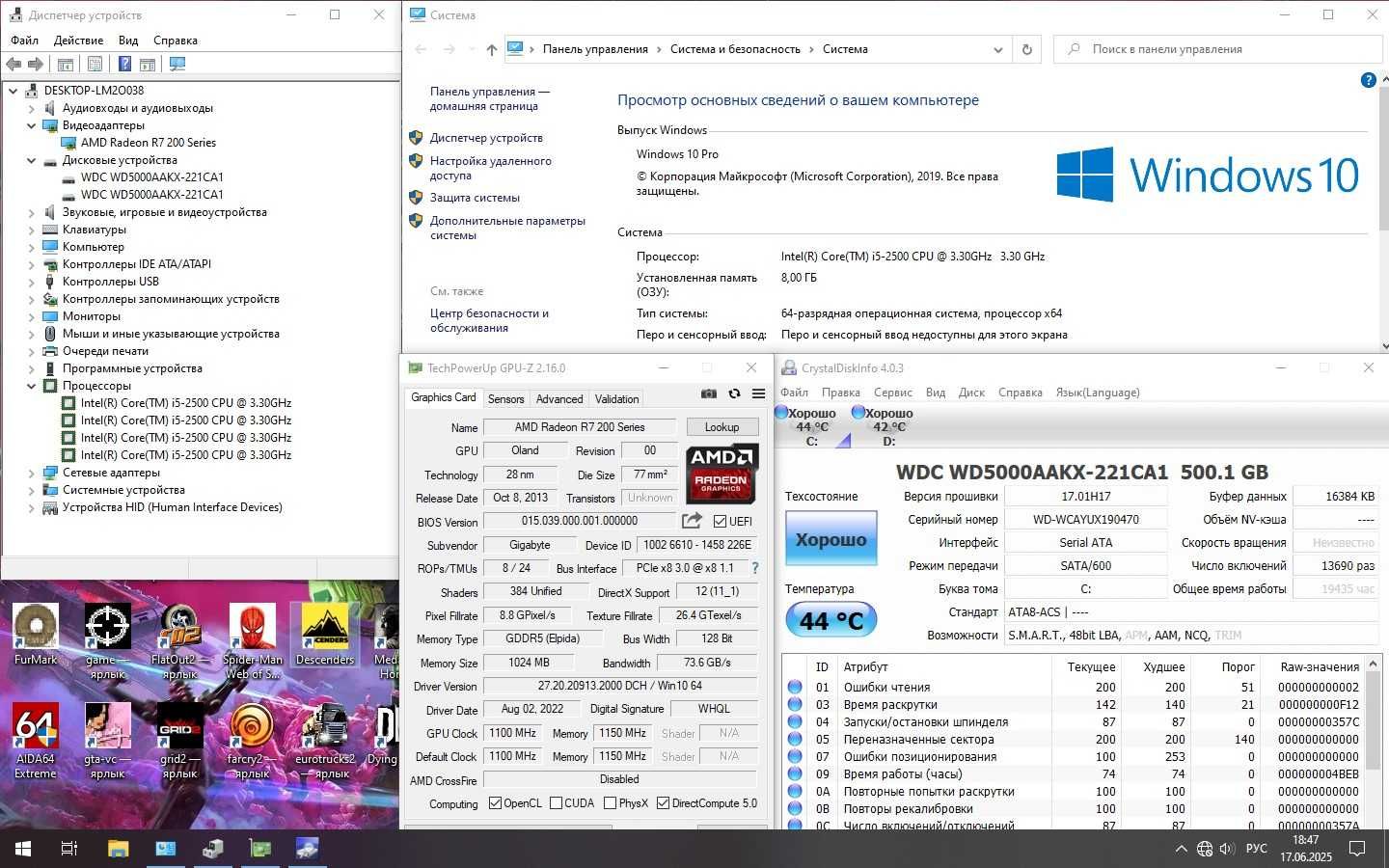Click the Back arrow in Device Manager toolbar
Viewport: 1389px width, 868px height.
(x=14, y=64)
